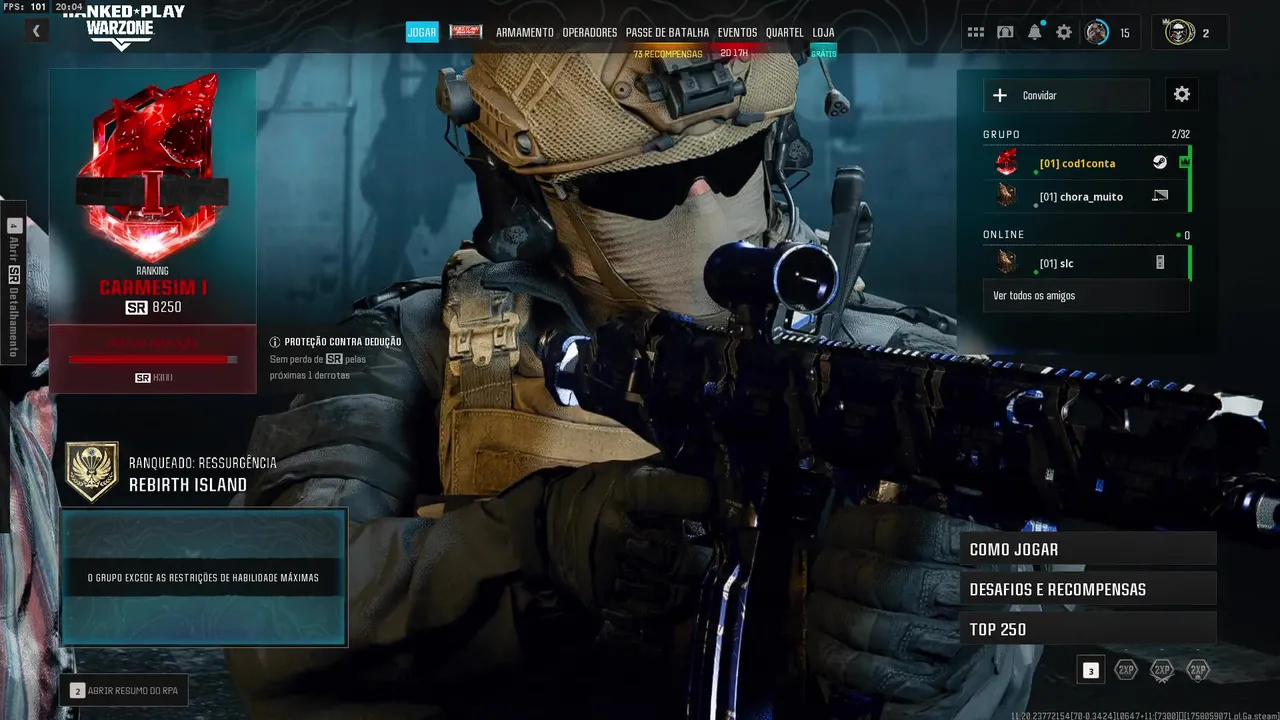This screenshot has width=1280, height=720.
Task: Open group settings gear beside Convidar
Action: coord(1182,94)
